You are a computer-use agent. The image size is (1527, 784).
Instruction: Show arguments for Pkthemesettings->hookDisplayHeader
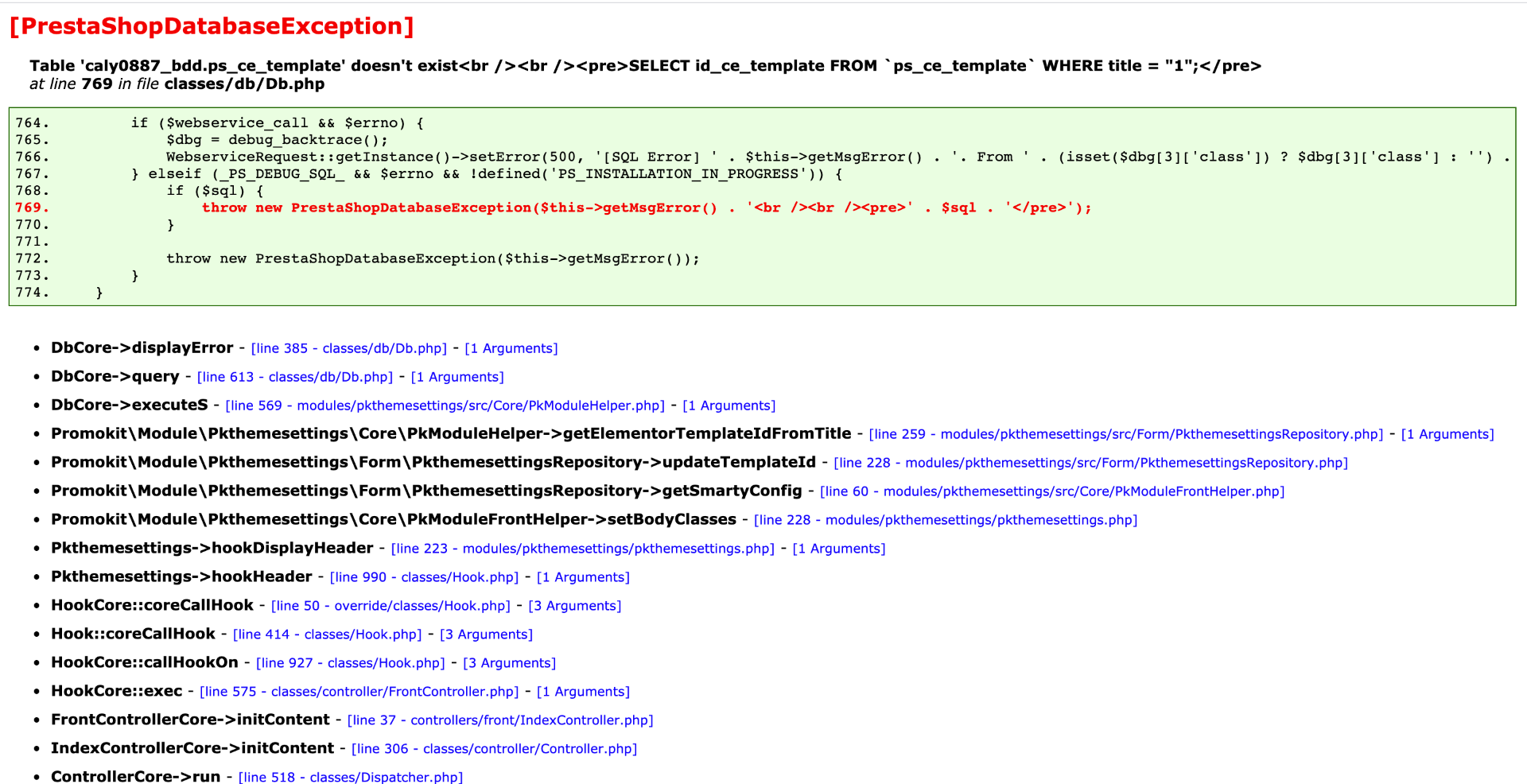click(839, 549)
